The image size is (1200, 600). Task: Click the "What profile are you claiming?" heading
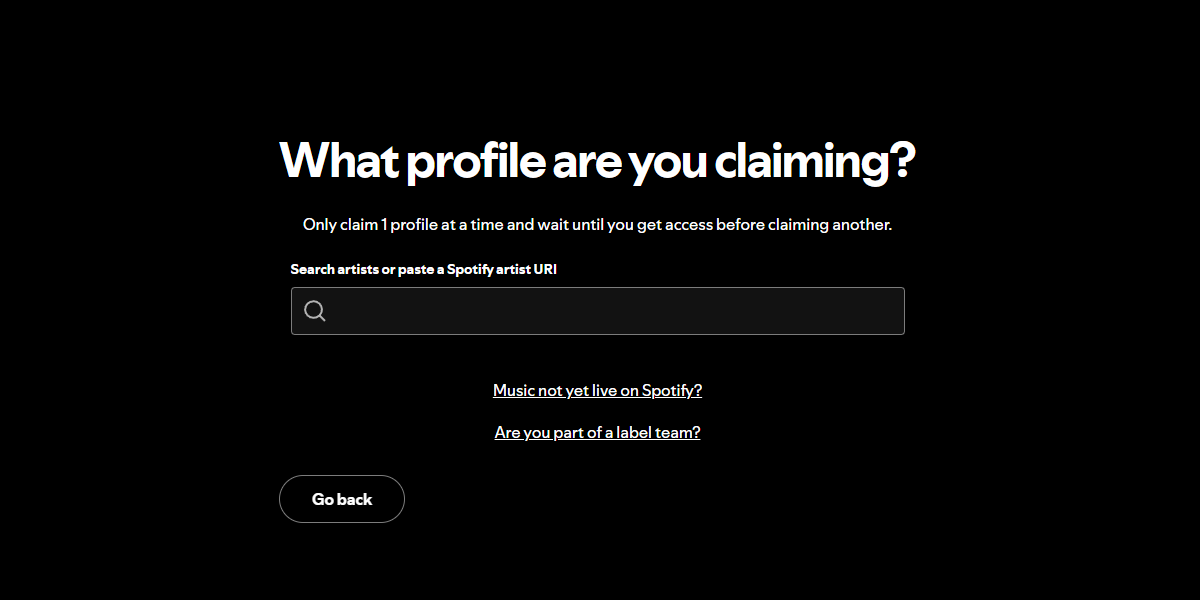pyautogui.click(x=597, y=161)
